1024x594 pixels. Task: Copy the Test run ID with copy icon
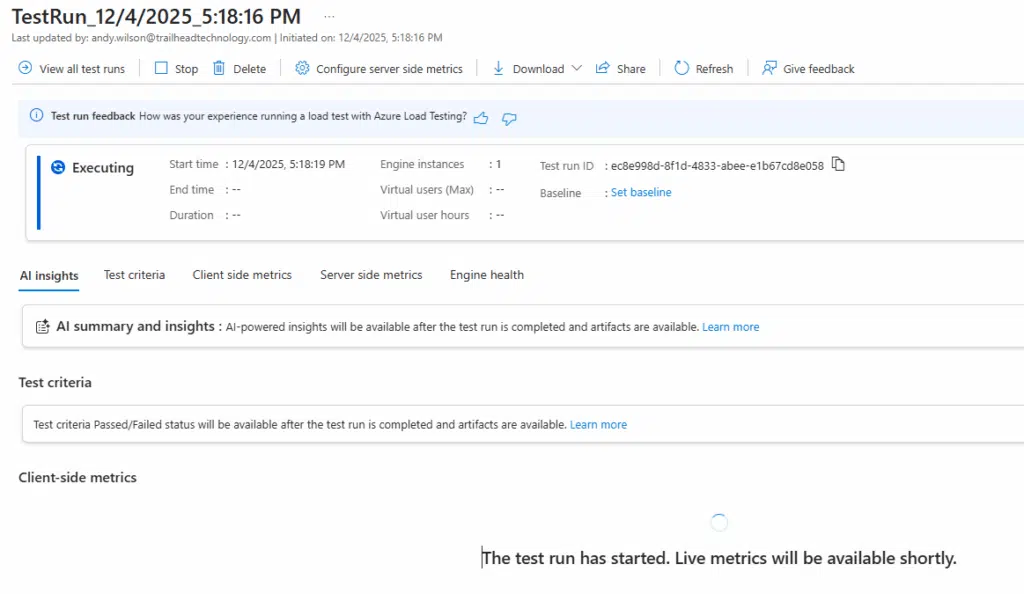click(839, 165)
